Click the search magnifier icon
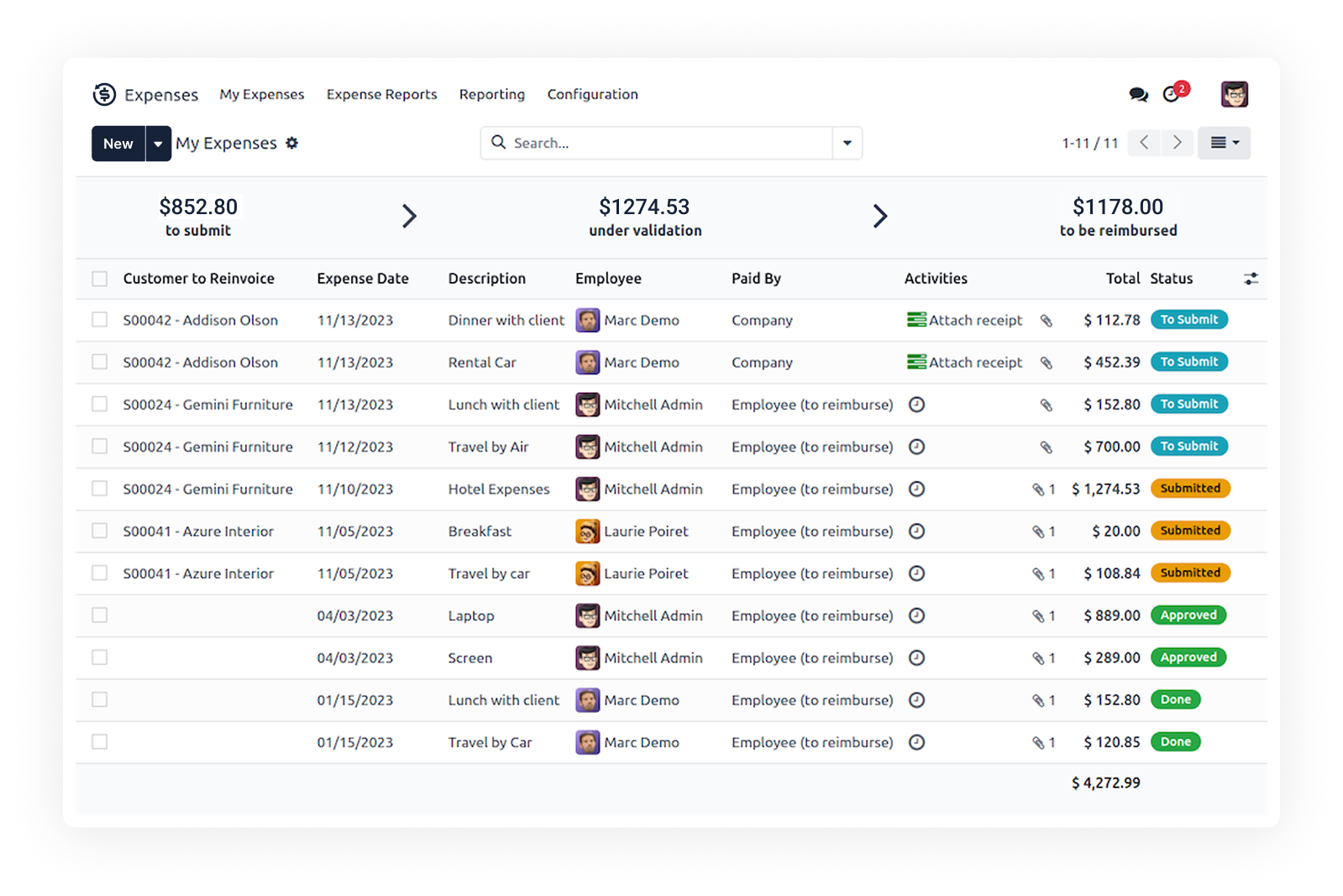1343x896 pixels. 498,143
